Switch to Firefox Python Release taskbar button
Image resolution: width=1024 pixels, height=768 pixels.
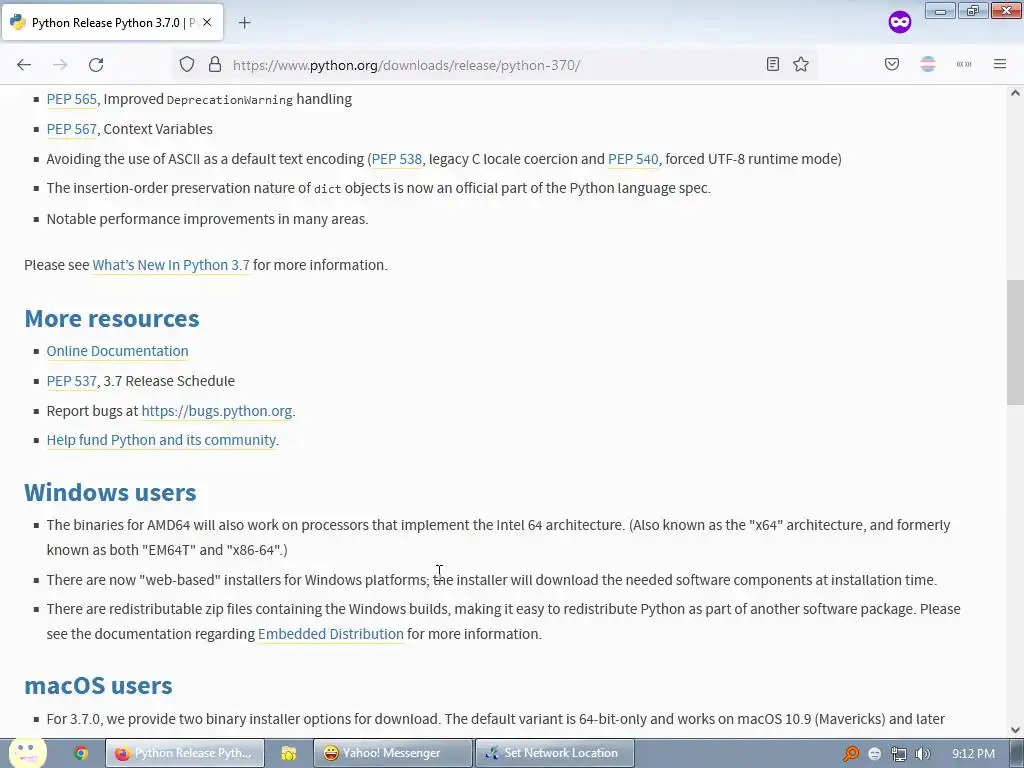(185, 754)
